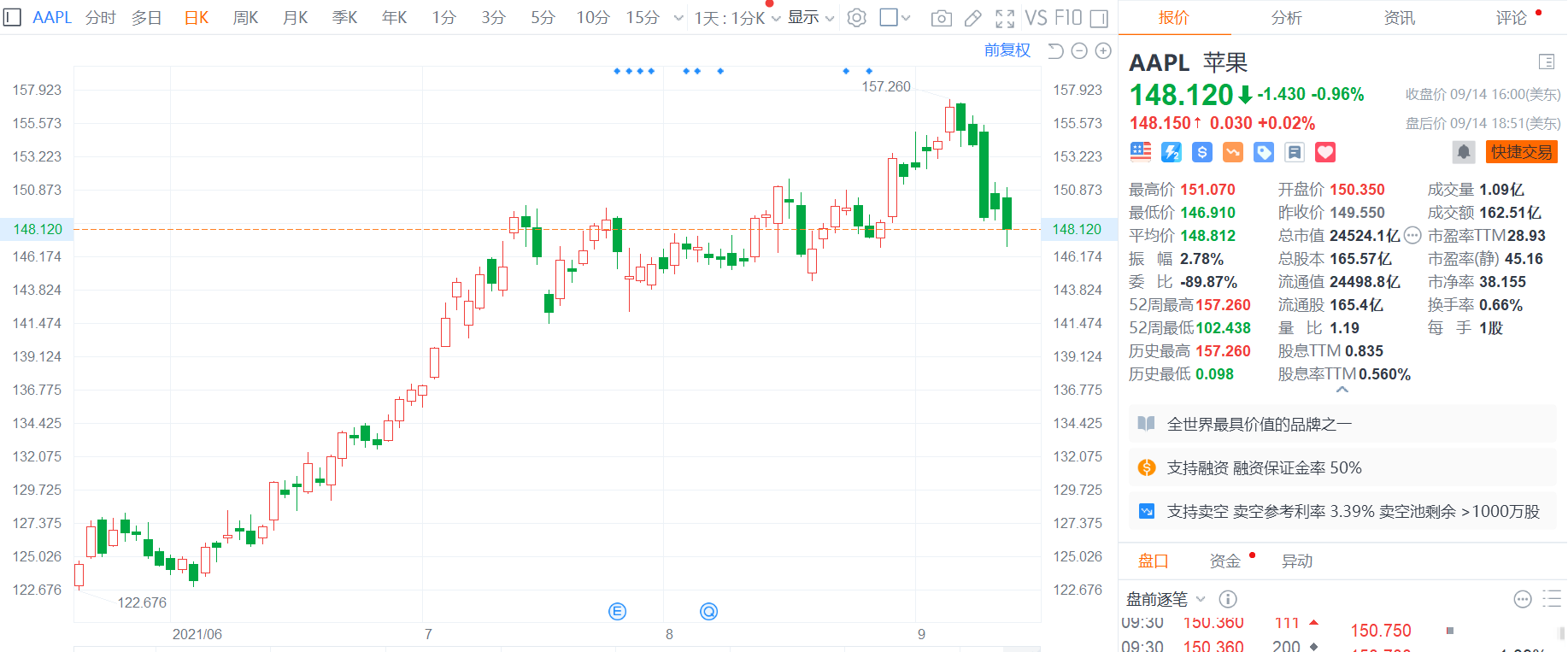Screen dimensions: 1568x652
Task: Open the chart settings gear
Action: tap(856, 18)
